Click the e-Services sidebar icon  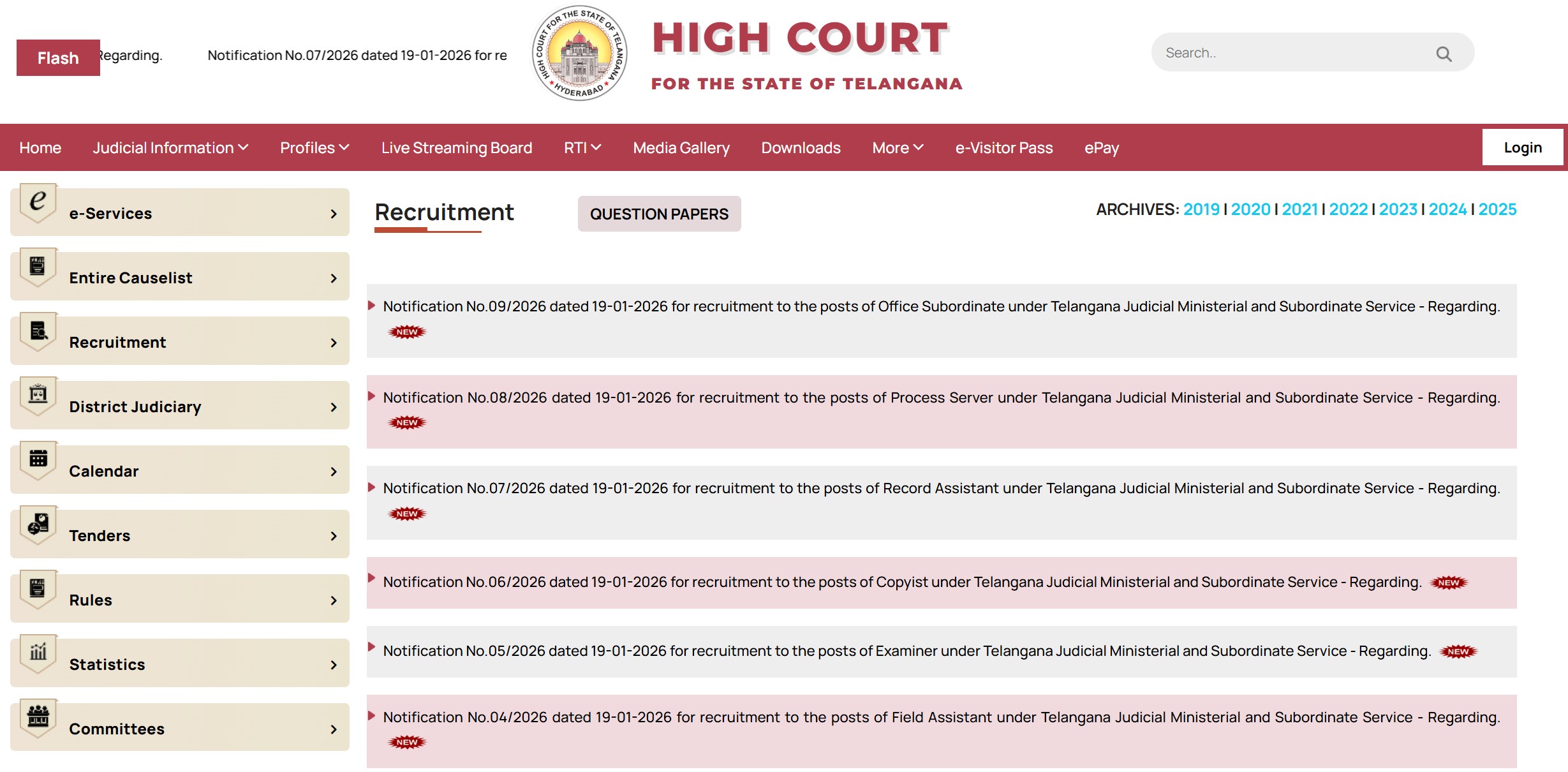(x=38, y=202)
